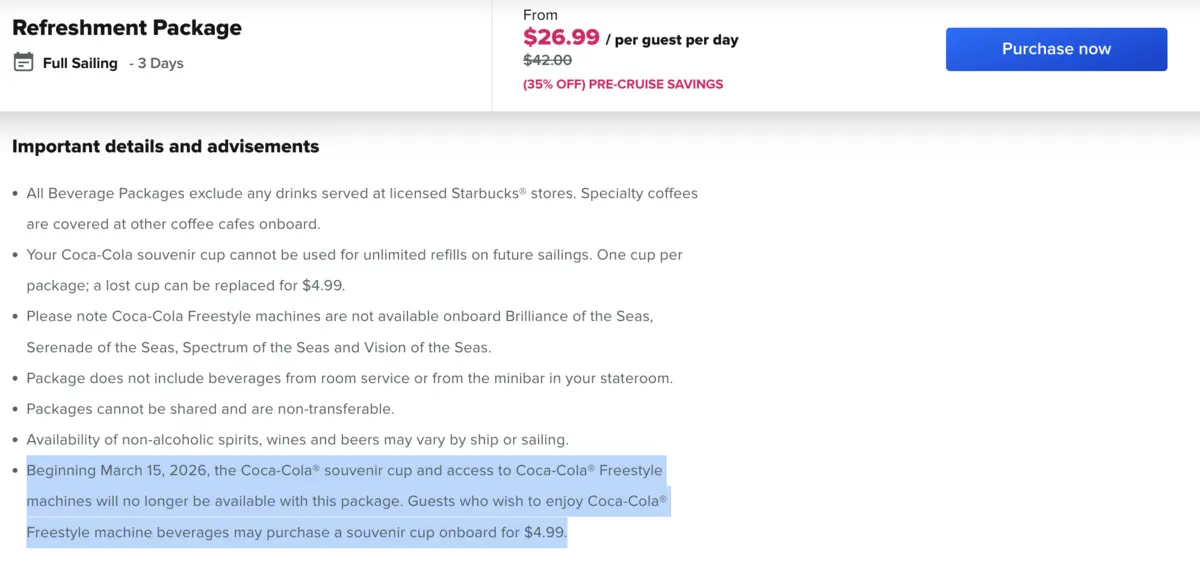Click the packages are non-transferable bullet

pos(210,409)
